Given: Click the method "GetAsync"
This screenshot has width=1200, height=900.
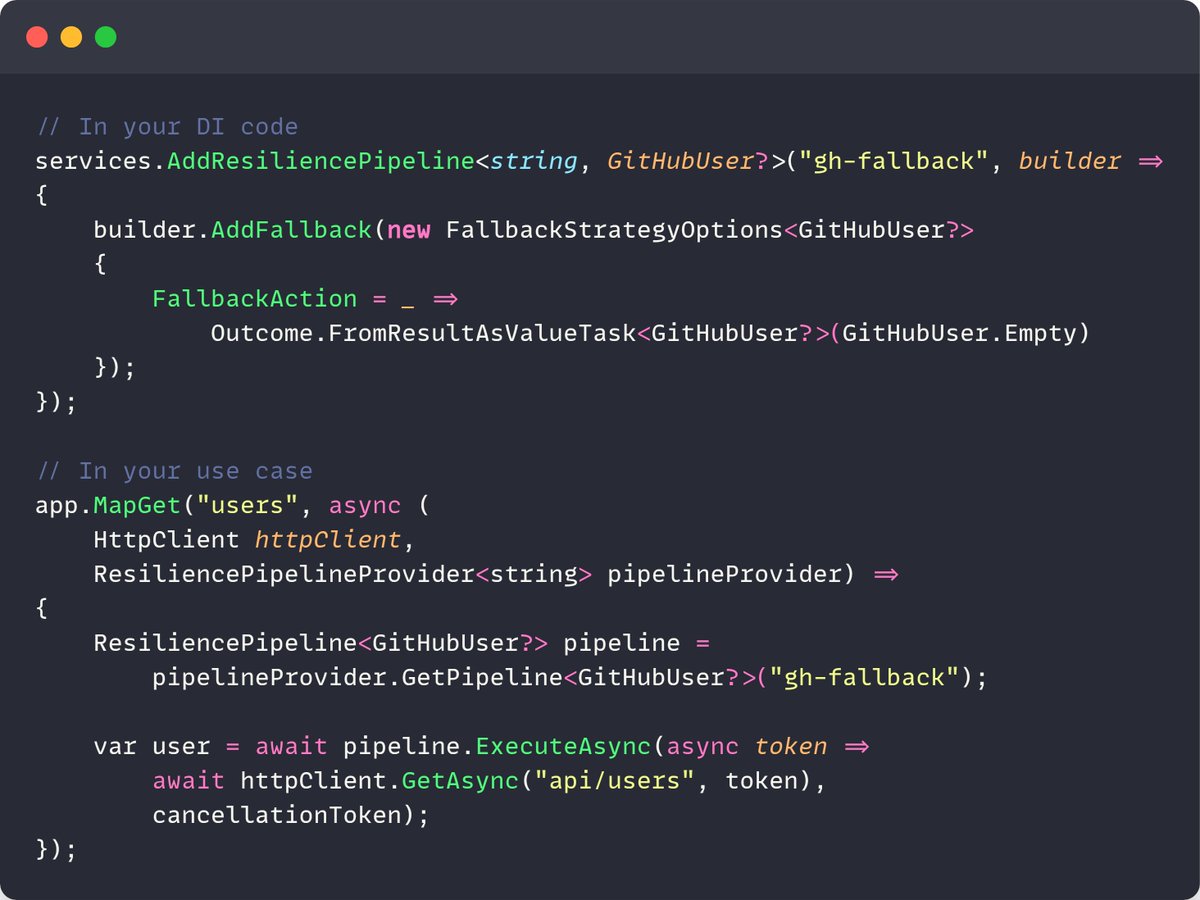Looking at the screenshot, I should [460, 780].
